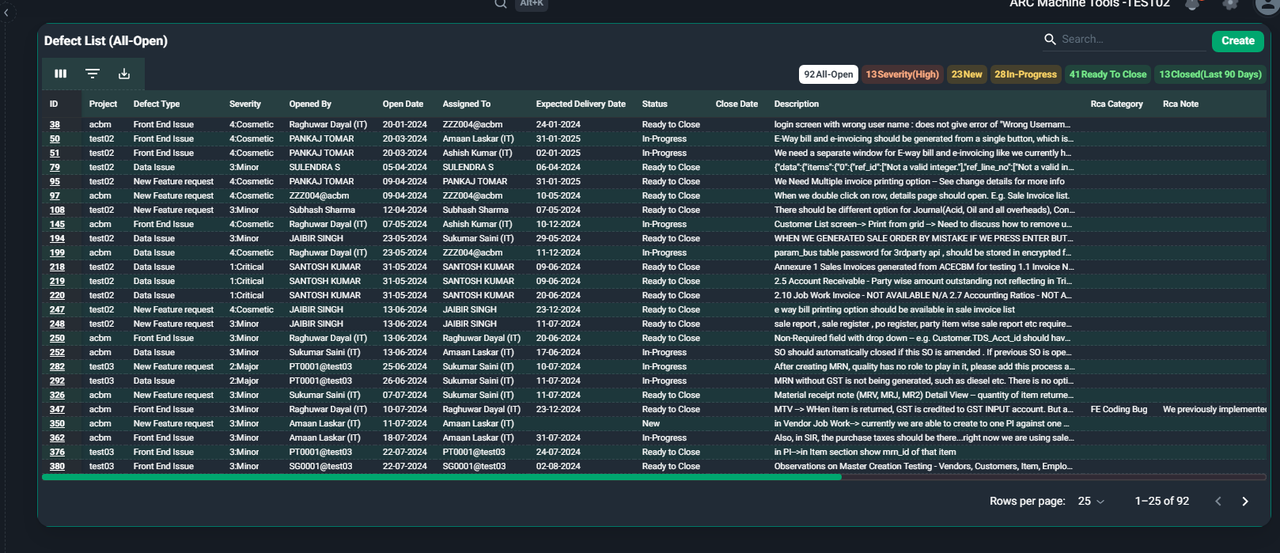
Task: Sort by Expected Delivery Date column header
Action: click(581, 104)
